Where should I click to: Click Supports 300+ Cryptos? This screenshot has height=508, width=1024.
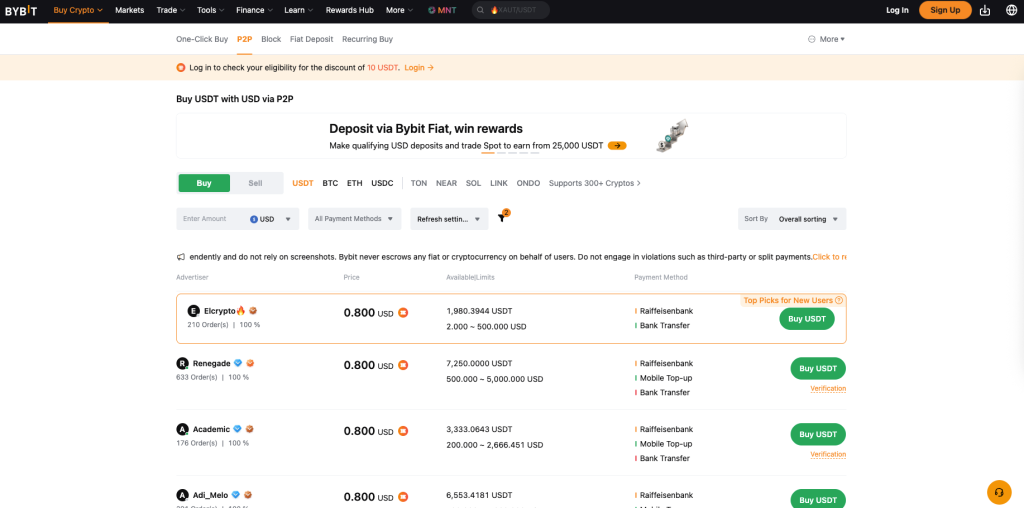(x=594, y=183)
